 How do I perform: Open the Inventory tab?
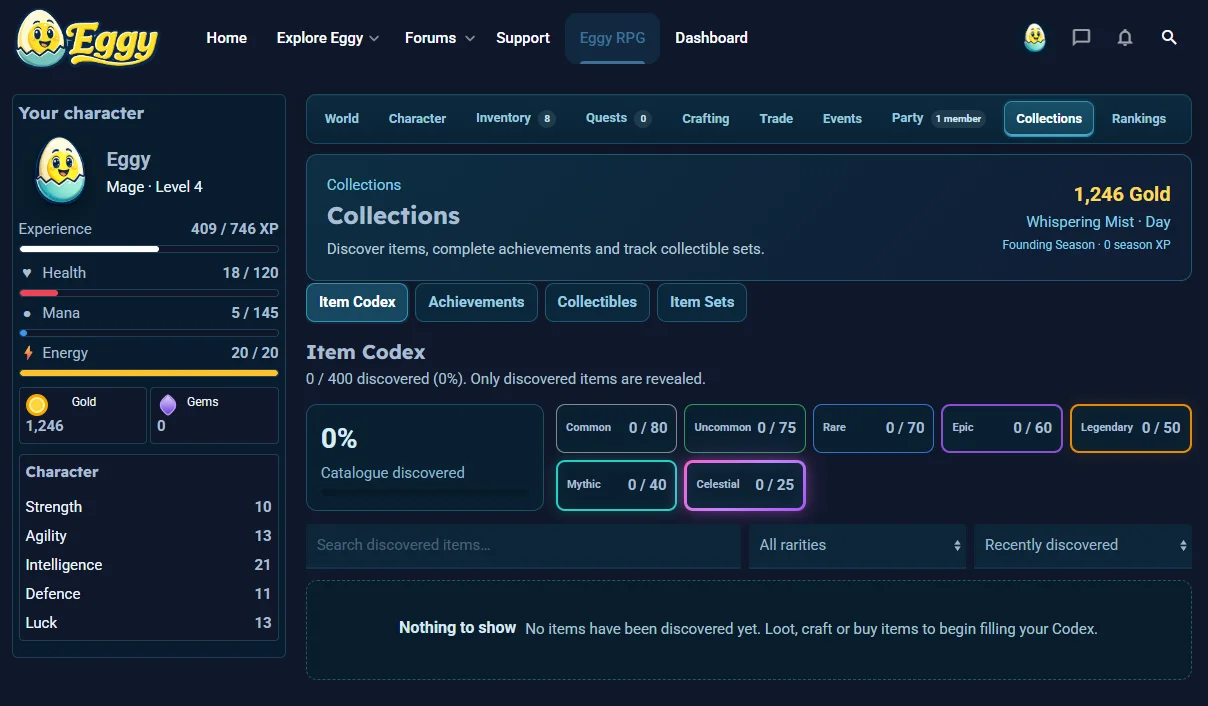click(515, 118)
